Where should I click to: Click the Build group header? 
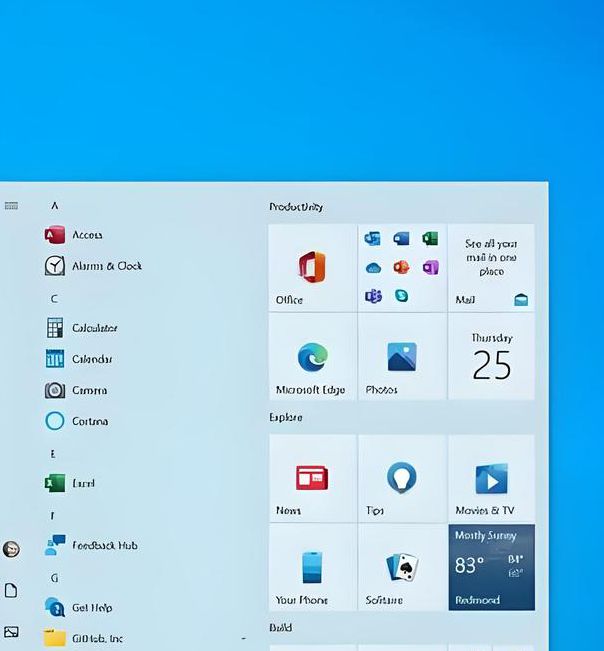[x=281, y=627]
